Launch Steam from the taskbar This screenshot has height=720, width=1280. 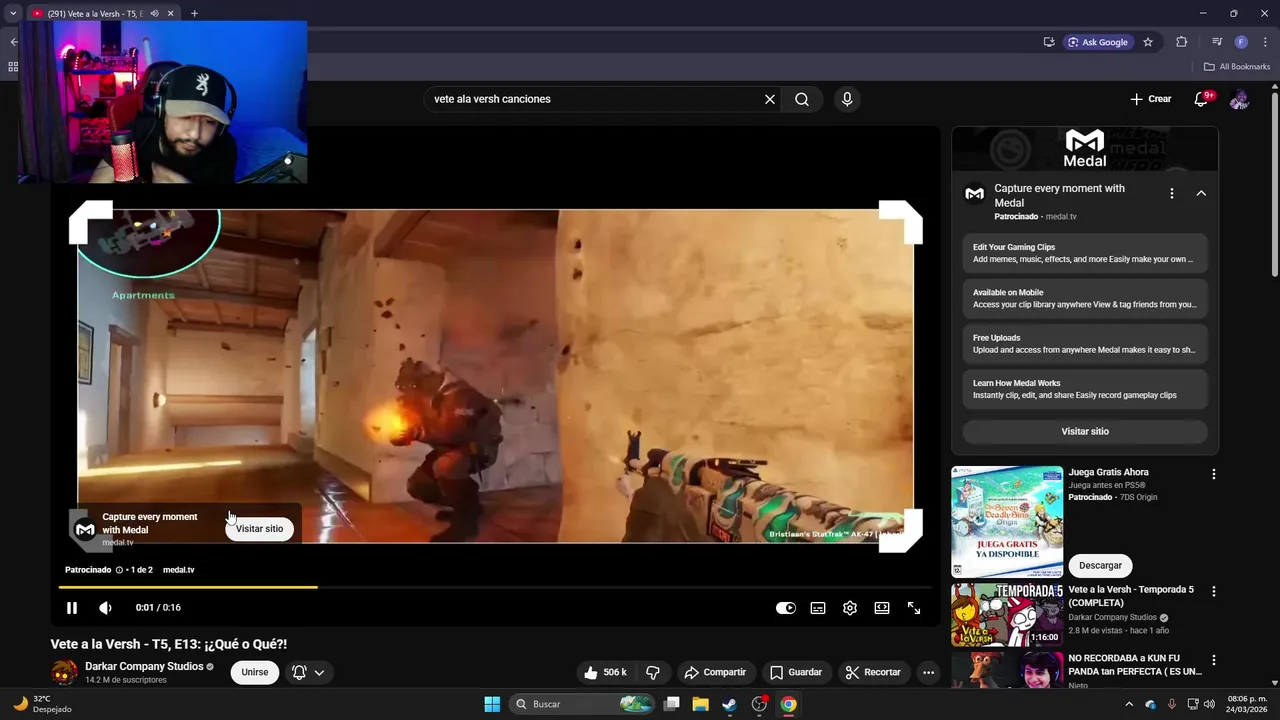[x=730, y=704]
